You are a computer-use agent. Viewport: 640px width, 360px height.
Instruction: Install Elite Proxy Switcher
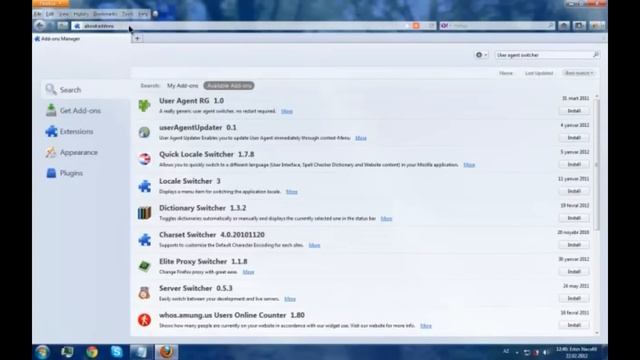pyautogui.click(x=574, y=271)
